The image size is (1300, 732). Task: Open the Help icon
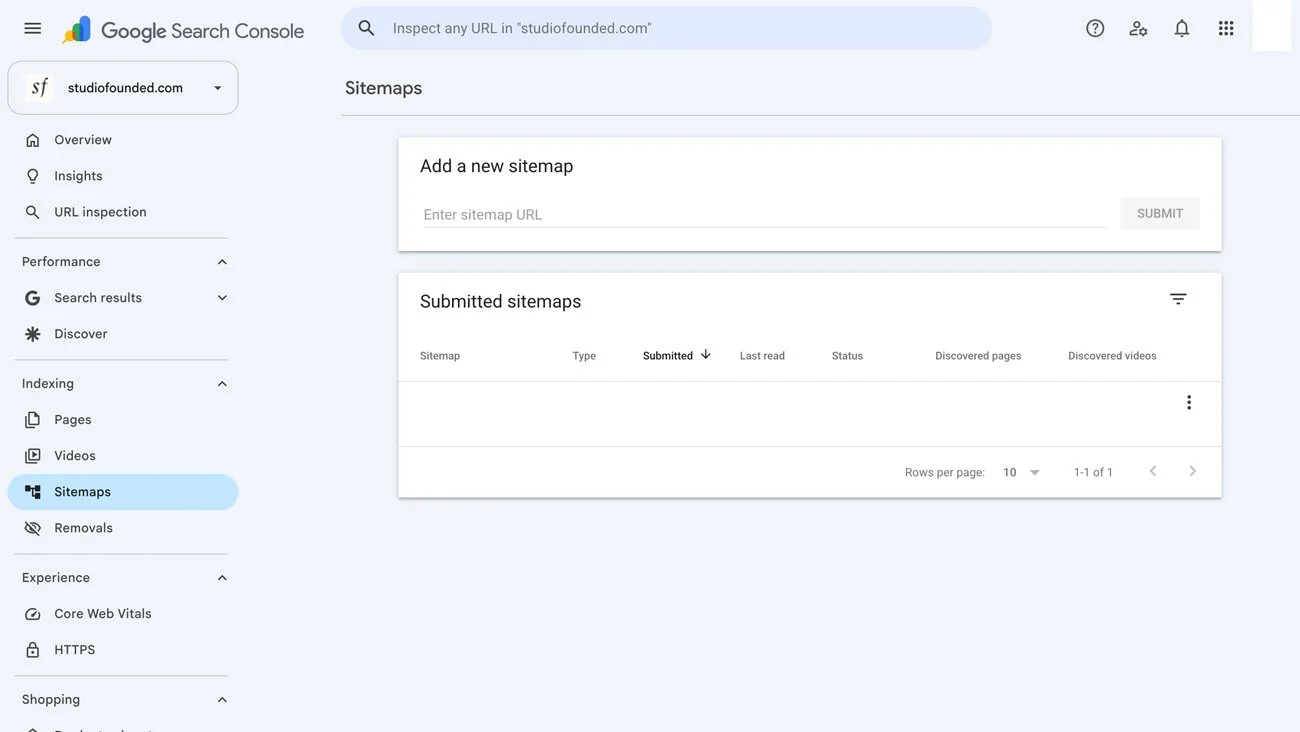[1095, 28]
